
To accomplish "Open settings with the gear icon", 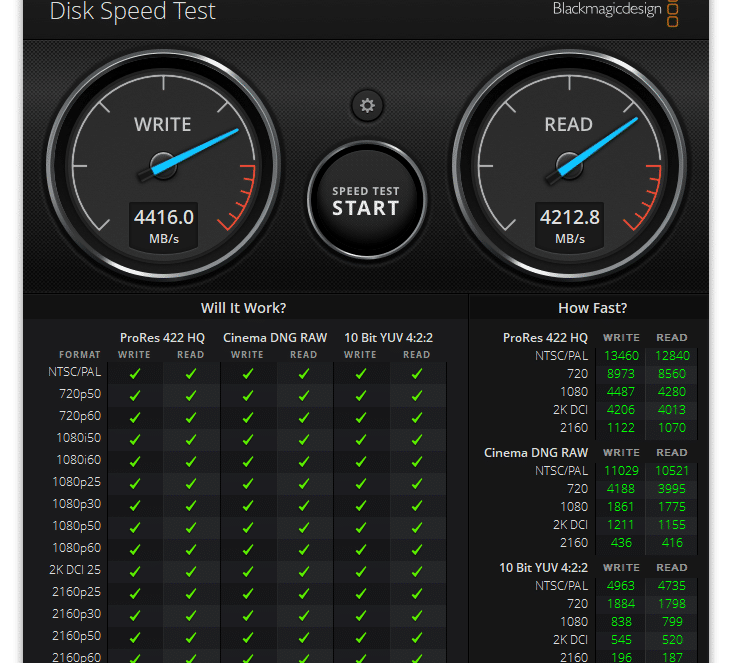I will (367, 106).
